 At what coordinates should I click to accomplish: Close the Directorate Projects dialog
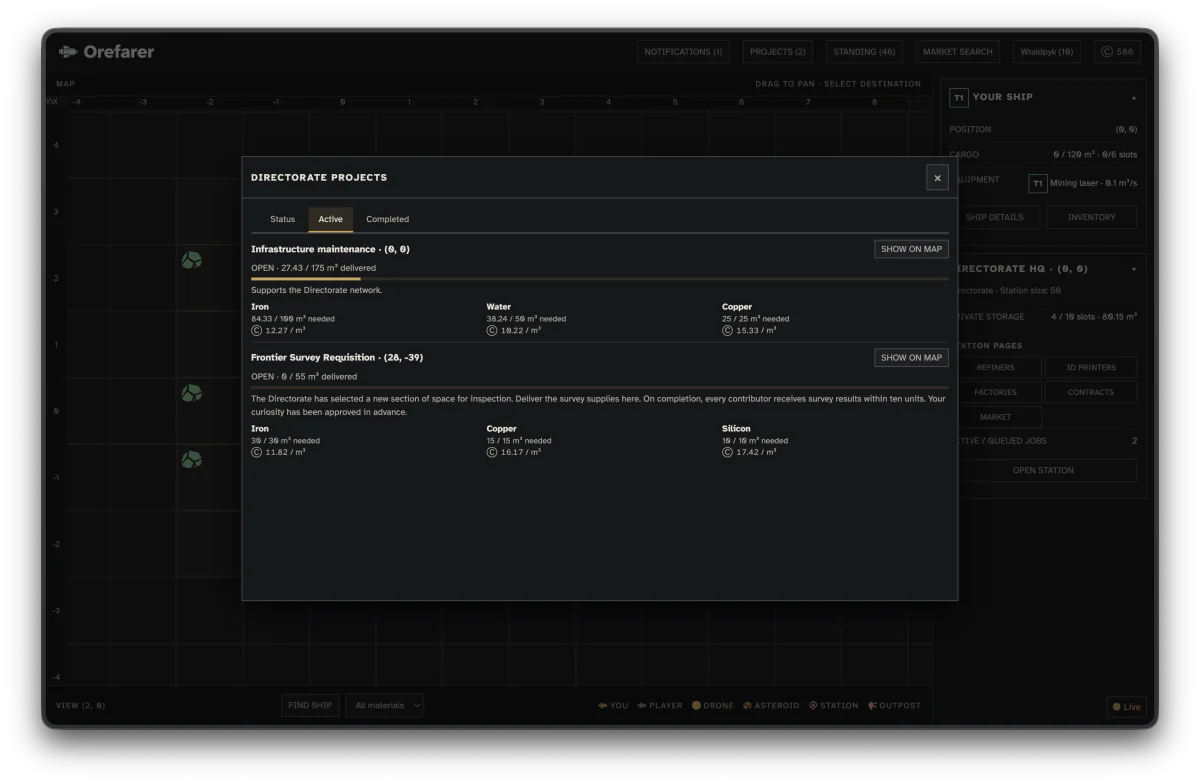click(937, 178)
